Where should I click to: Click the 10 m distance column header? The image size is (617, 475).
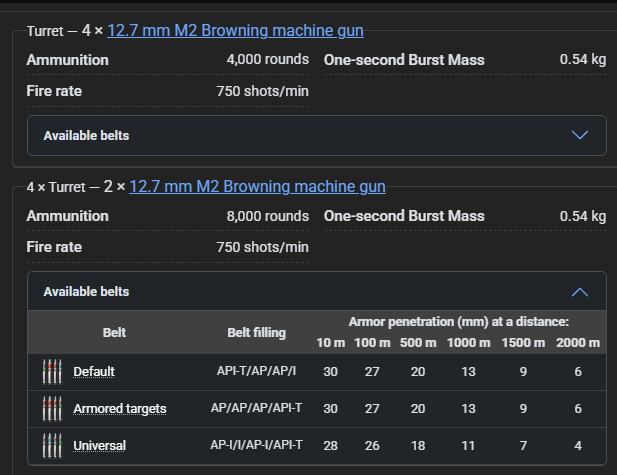tap(331, 343)
